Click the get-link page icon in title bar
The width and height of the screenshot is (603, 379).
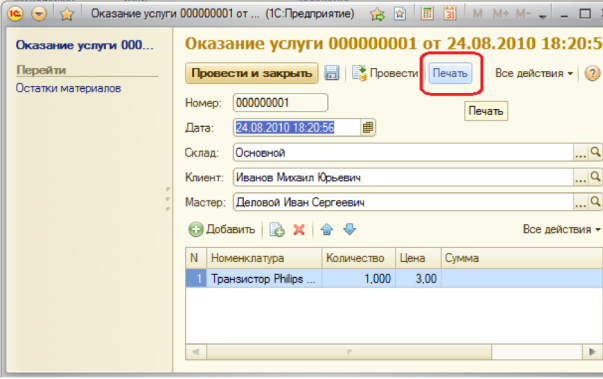pyautogui.click(x=400, y=14)
